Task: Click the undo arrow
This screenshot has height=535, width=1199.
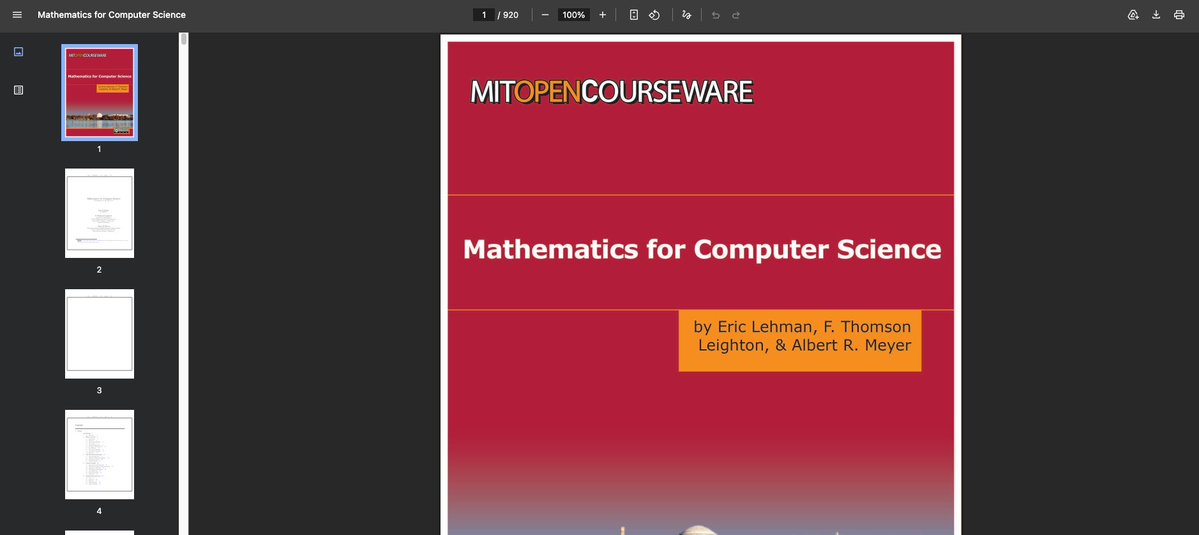Action: pyautogui.click(x=716, y=15)
